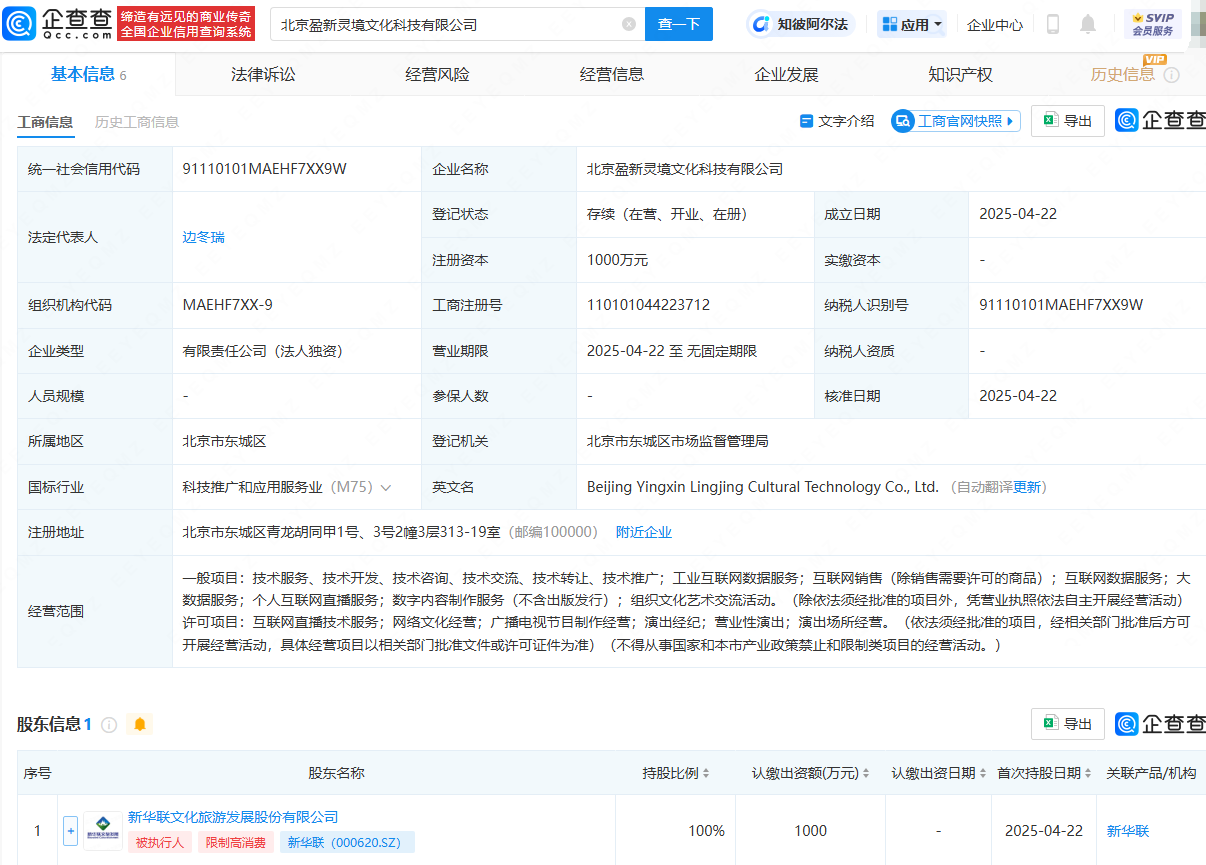Image resolution: width=1206 pixels, height=865 pixels.
Task: Expand the 国标行业 category chevron
Action: click(386, 487)
